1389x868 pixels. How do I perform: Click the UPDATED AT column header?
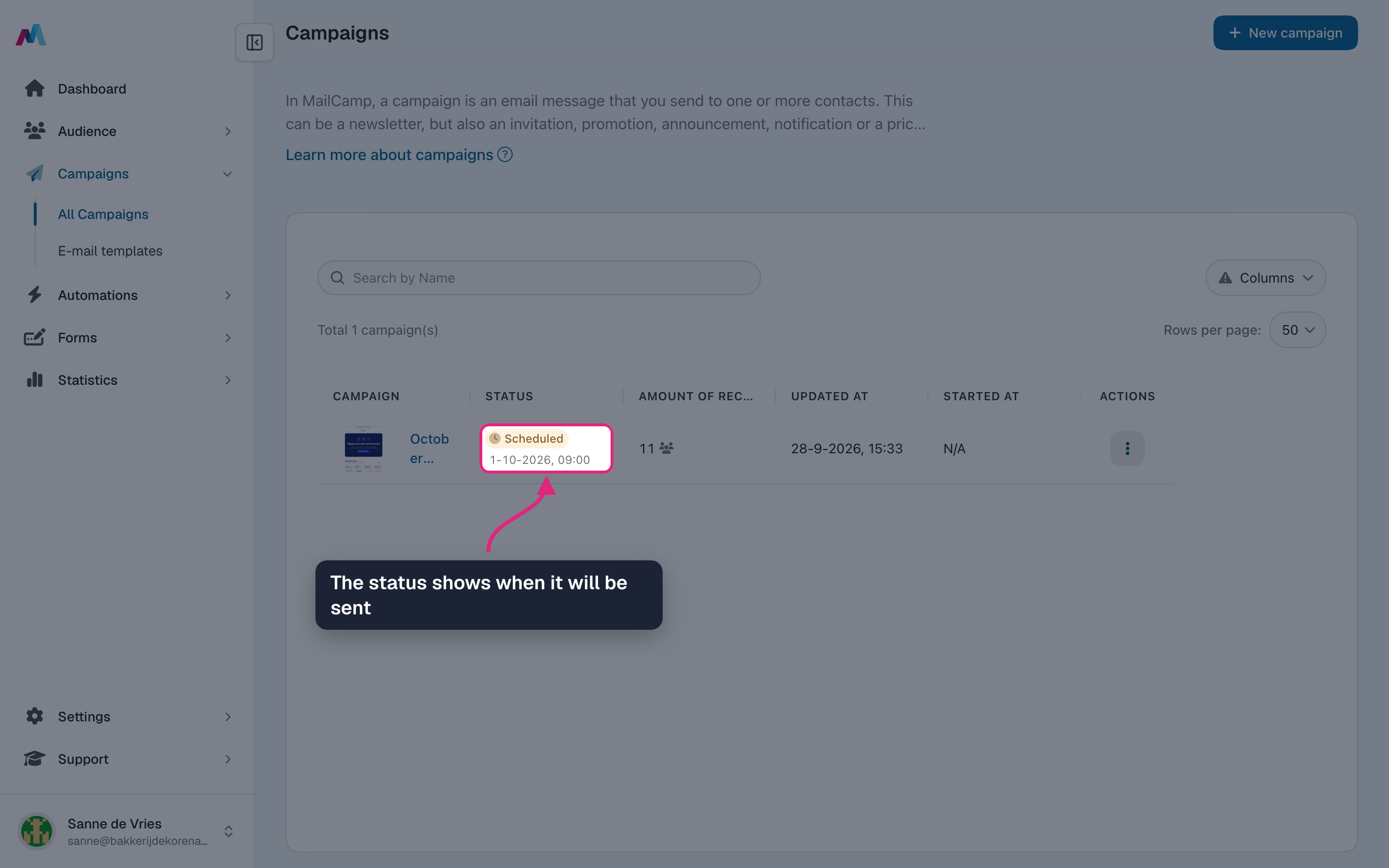pyautogui.click(x=830, y=396)
